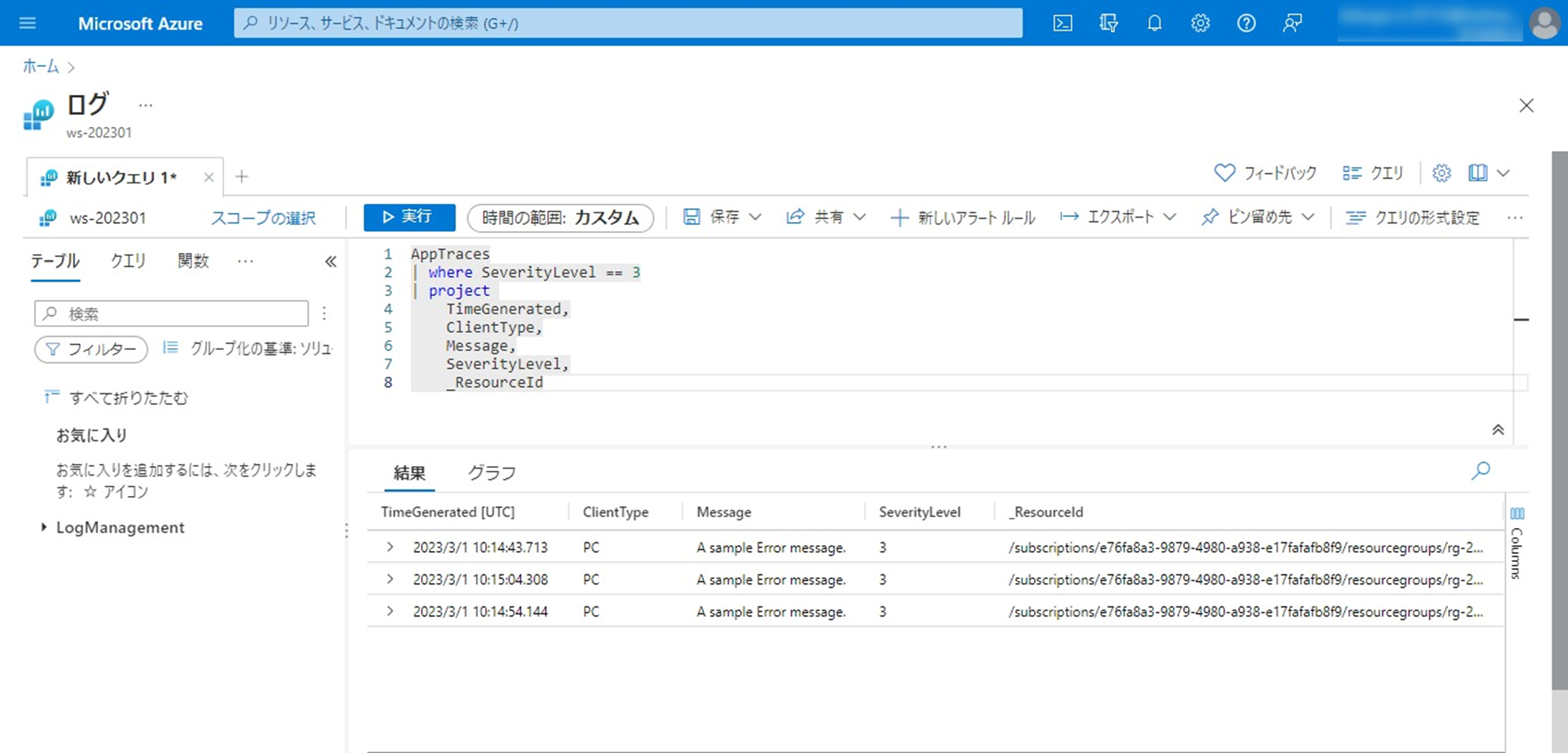
Task: Expand the dropdown beside the book icon
Action: [1503, 173]
